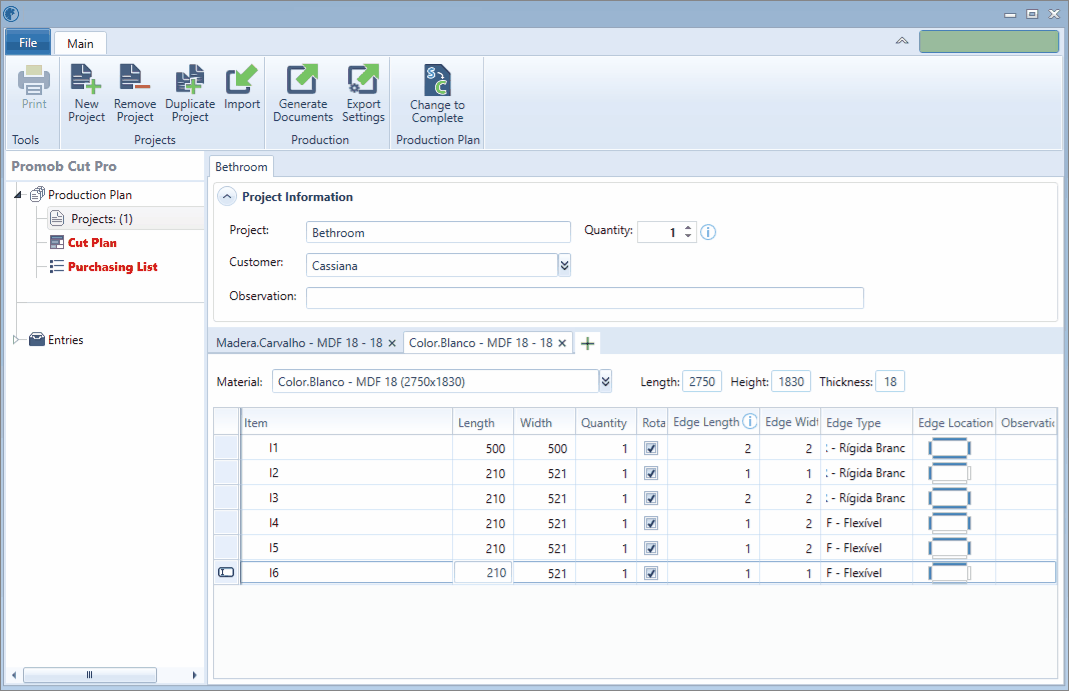Close the Color.Blanco material tab

pos(562,343)
